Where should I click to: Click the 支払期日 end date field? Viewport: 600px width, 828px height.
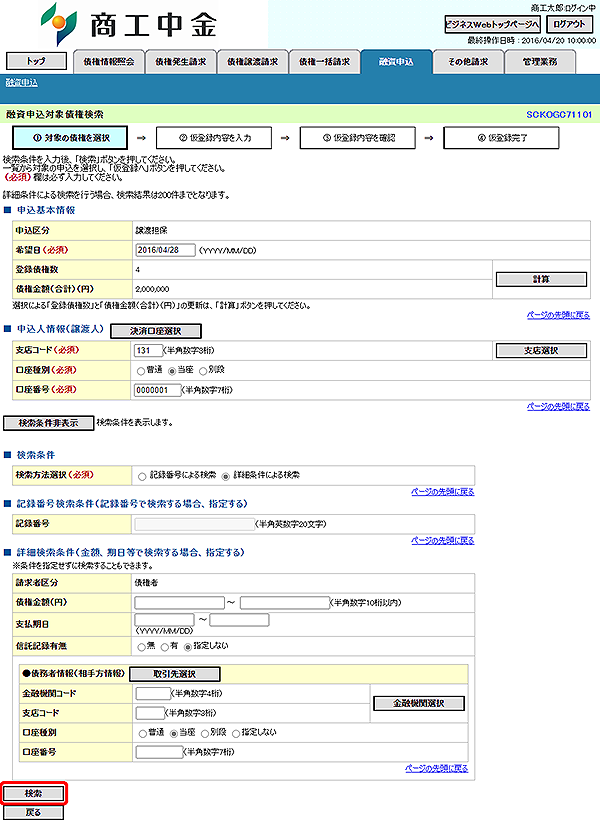239,619
